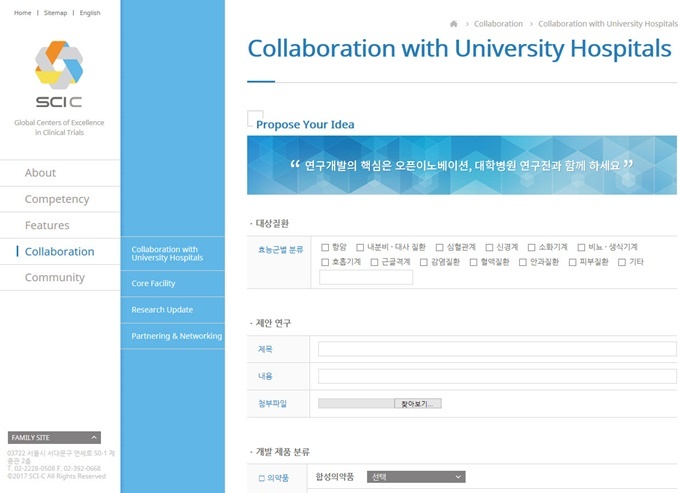Select Partnering & Networking submenu item
Image resolution: width=680 pixels, height=493 pixels.
tap(176, 336)
